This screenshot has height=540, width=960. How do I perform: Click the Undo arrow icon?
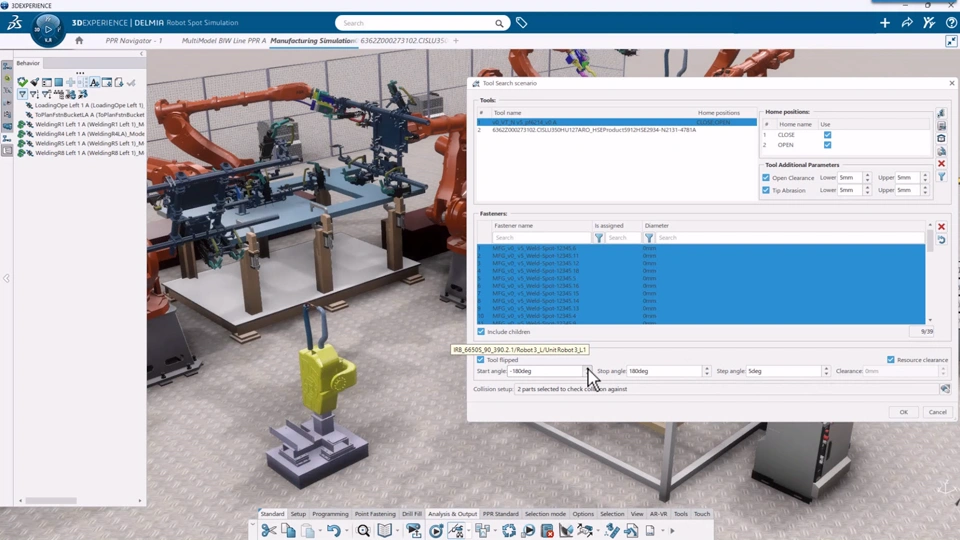click(x=333, y=530)
